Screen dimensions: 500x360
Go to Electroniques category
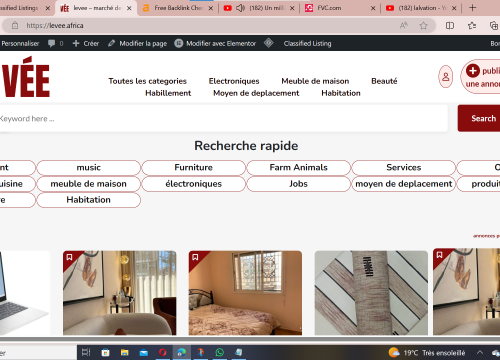(234, 81)
